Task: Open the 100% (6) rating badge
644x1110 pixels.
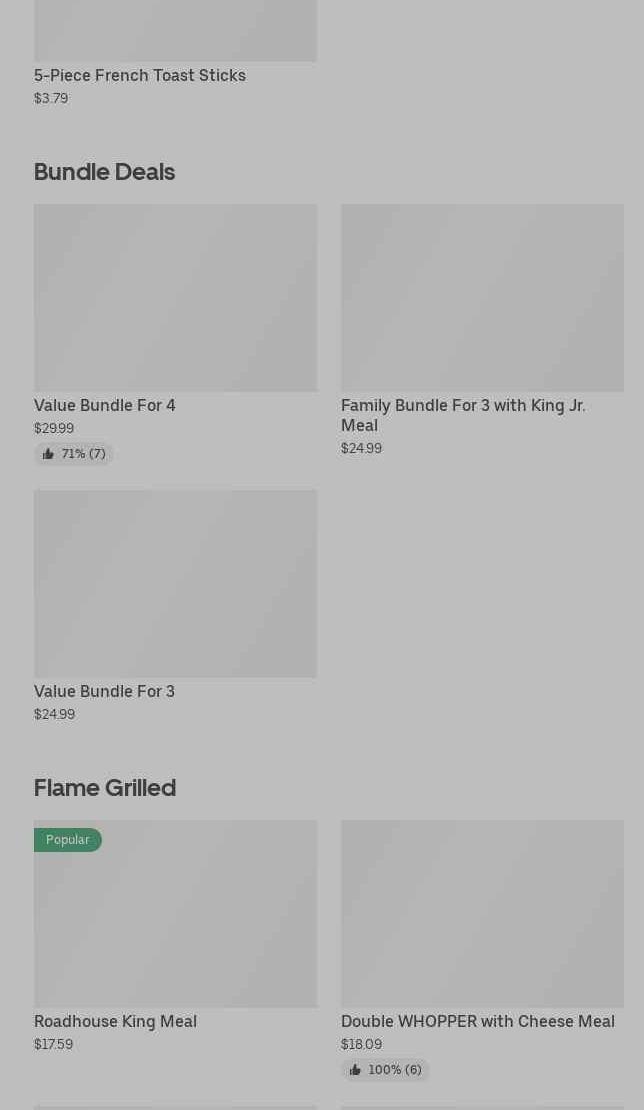Action: click(x=386, y=1070)
